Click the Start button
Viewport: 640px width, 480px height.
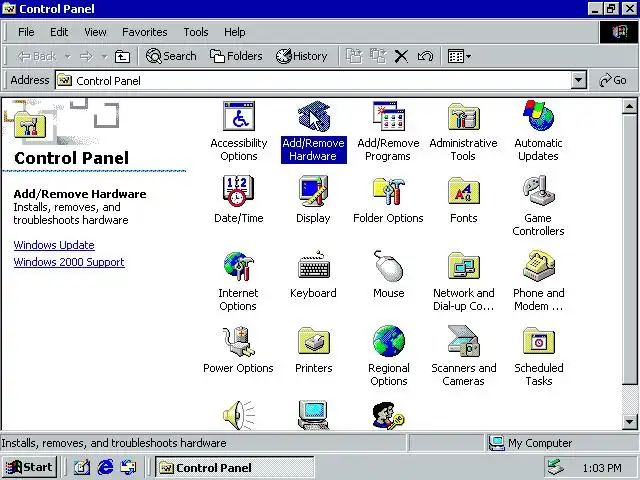pos(29,467)
